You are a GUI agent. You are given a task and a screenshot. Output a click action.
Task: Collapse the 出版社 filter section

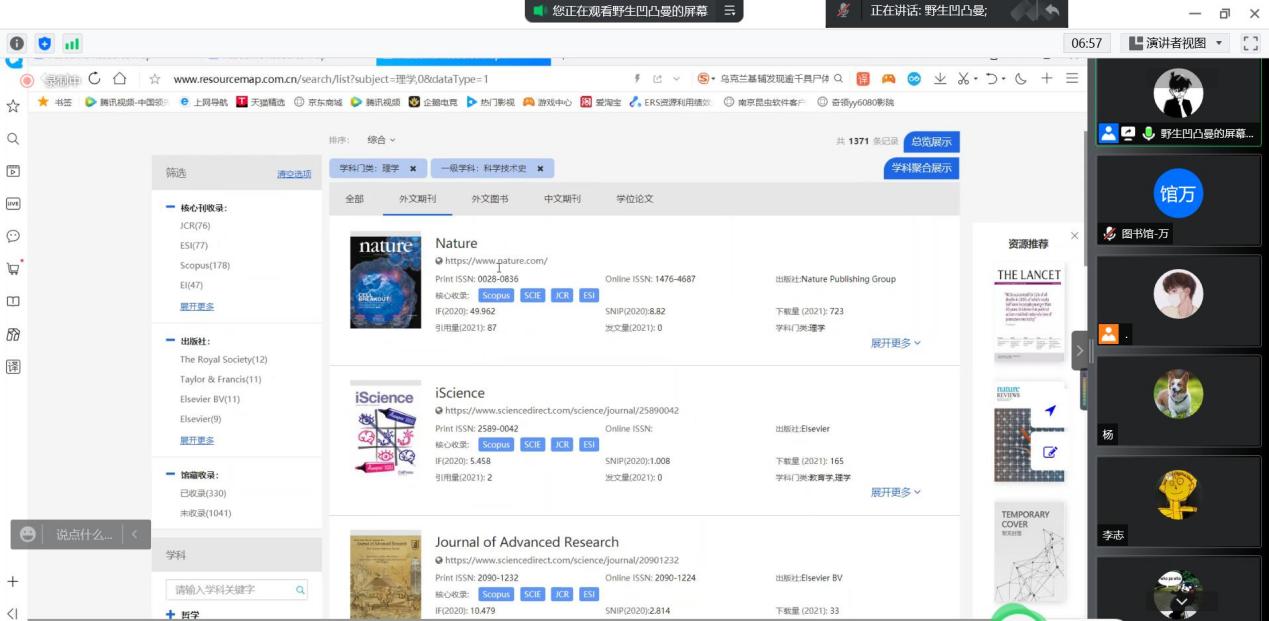tap(171, 341)
